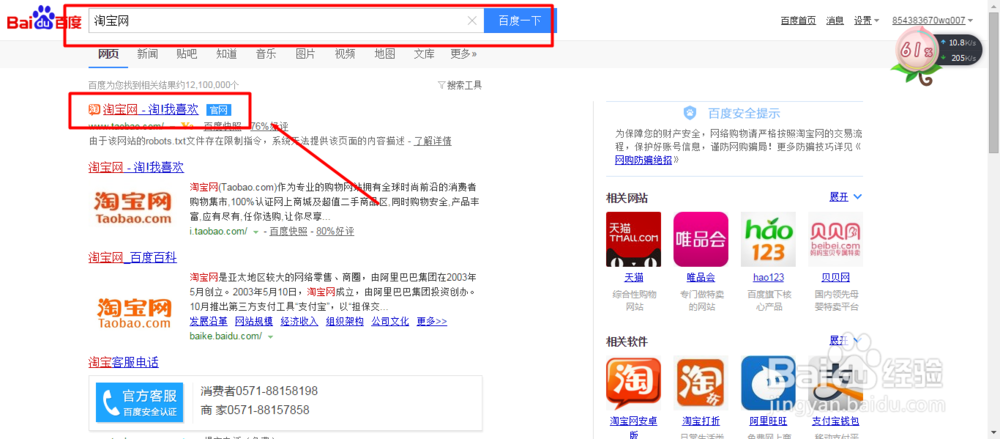Click the 消费者0571-88158198 phone number

coord(259,391)
